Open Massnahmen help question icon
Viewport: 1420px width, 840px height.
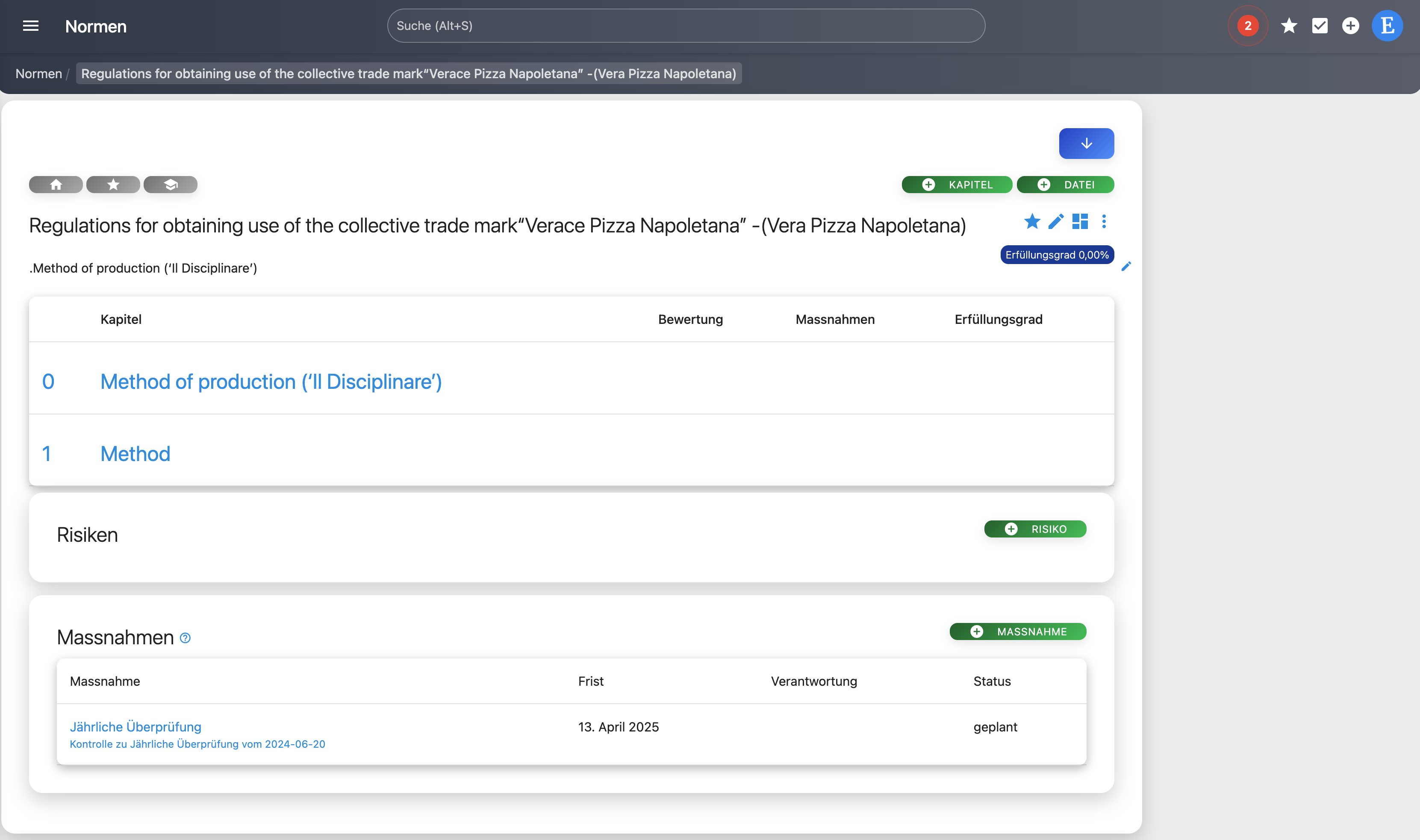tap(185, 638)
